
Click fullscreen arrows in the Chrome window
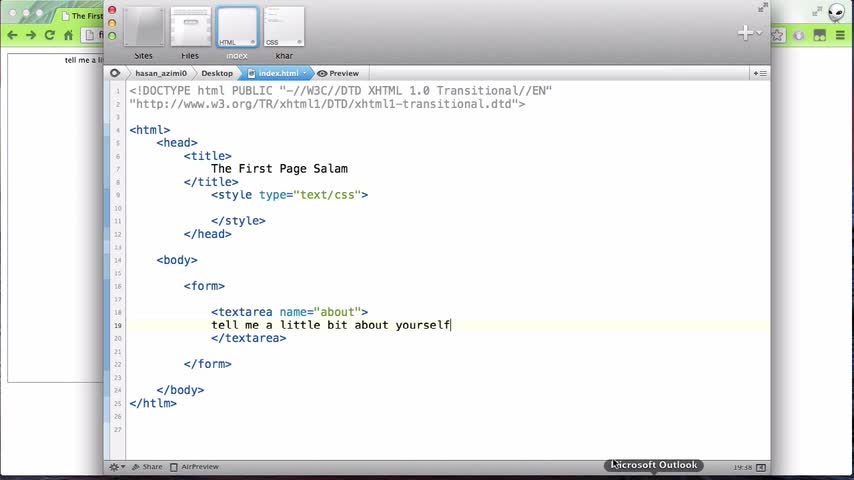tap(816, 11)
